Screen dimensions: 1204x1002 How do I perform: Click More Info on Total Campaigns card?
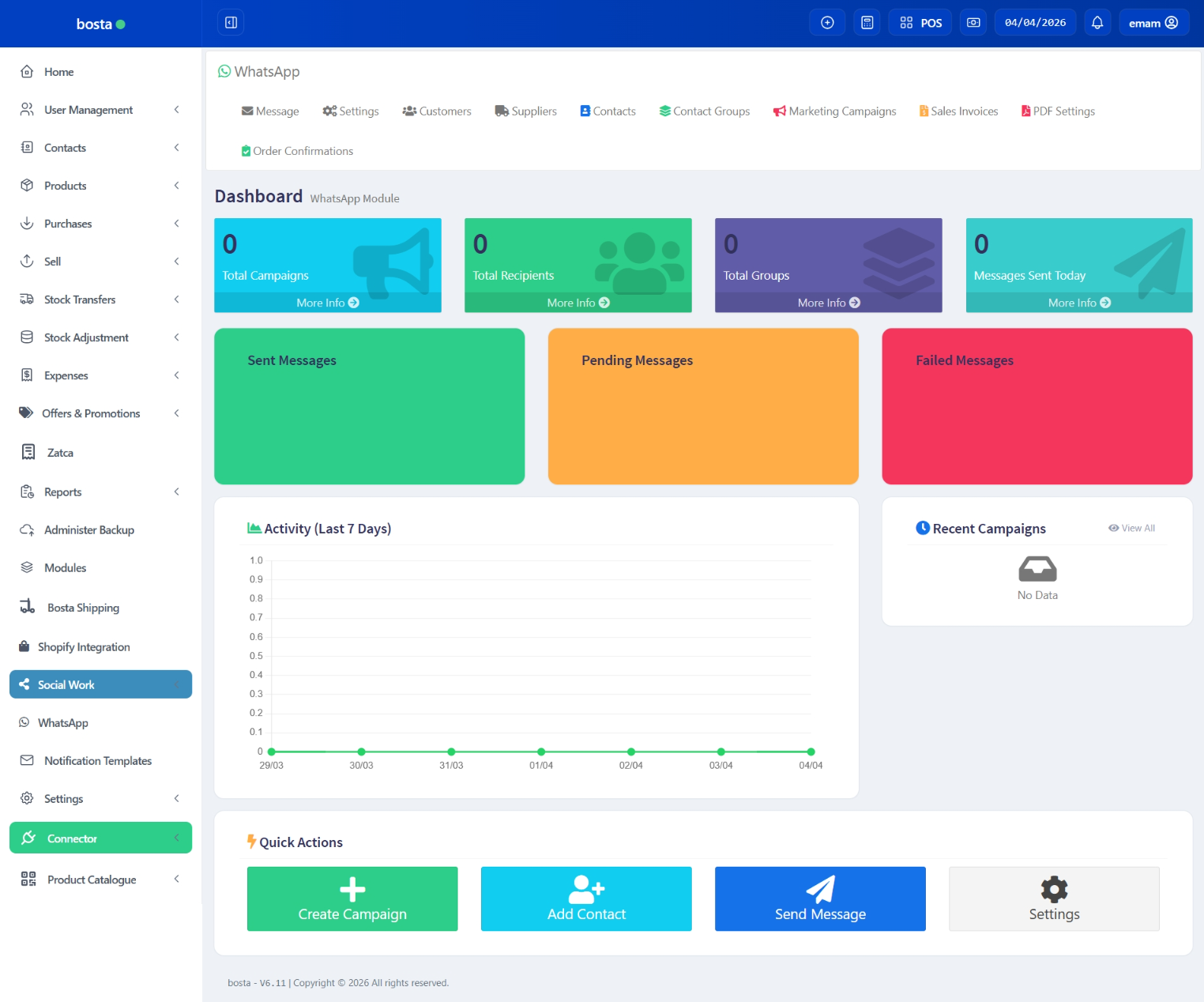[327, 303]
